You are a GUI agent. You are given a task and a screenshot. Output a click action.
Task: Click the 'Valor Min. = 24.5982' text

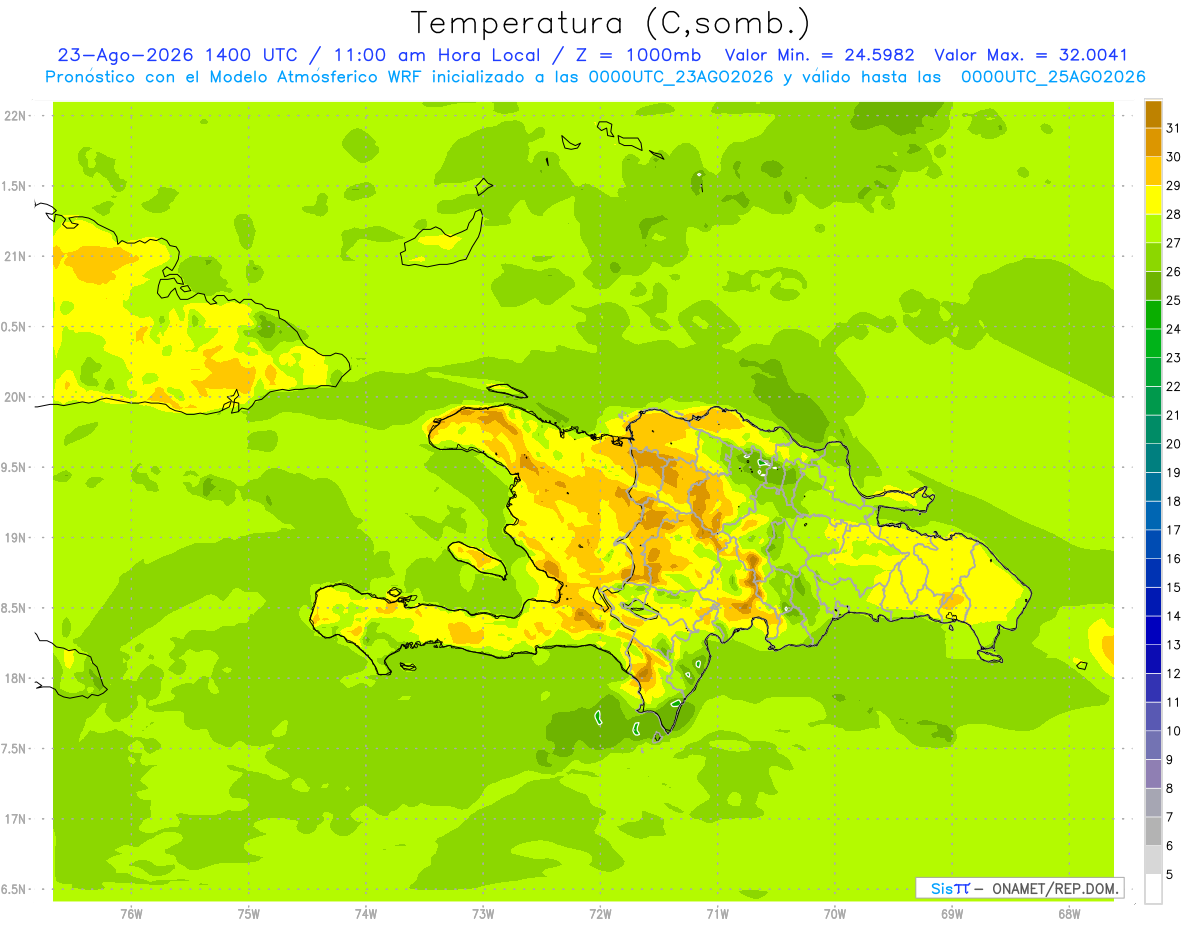pyautogui.click(x=819, y=55)
